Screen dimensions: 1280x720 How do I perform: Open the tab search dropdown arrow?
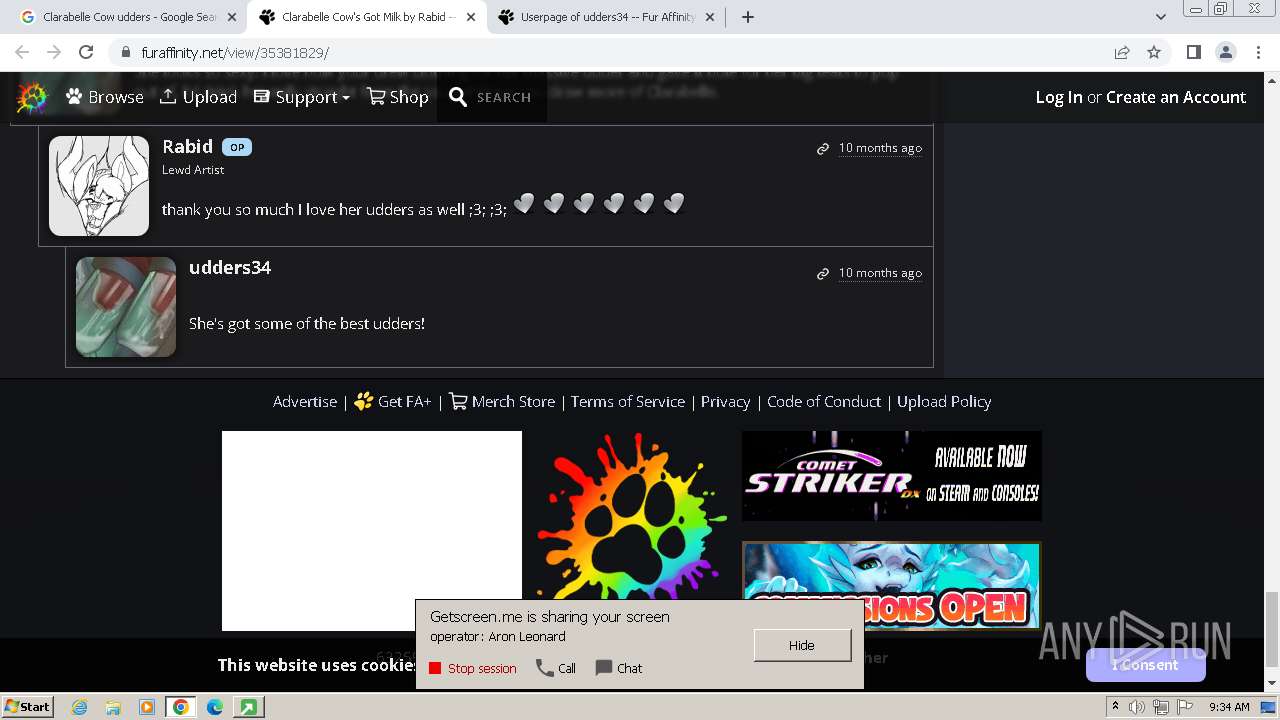pos(1160,17)
